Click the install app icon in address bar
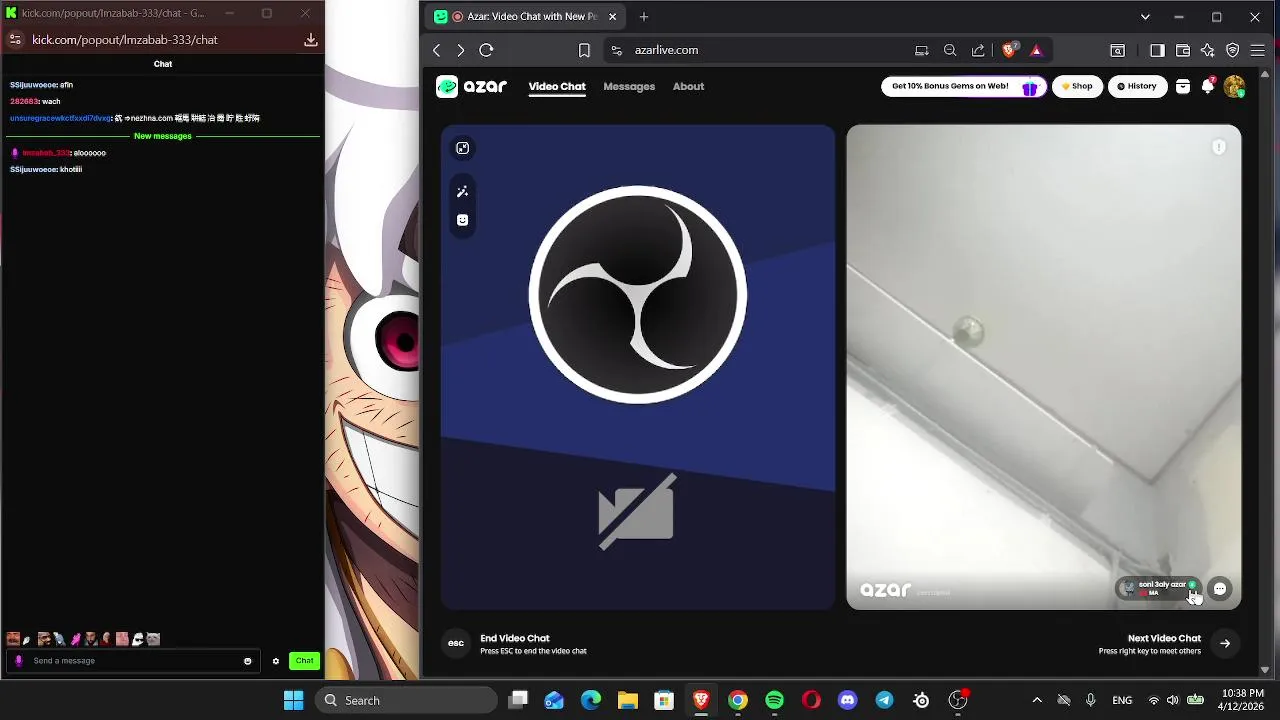This screenshot has height=720, width=1280. click(922, 50)
